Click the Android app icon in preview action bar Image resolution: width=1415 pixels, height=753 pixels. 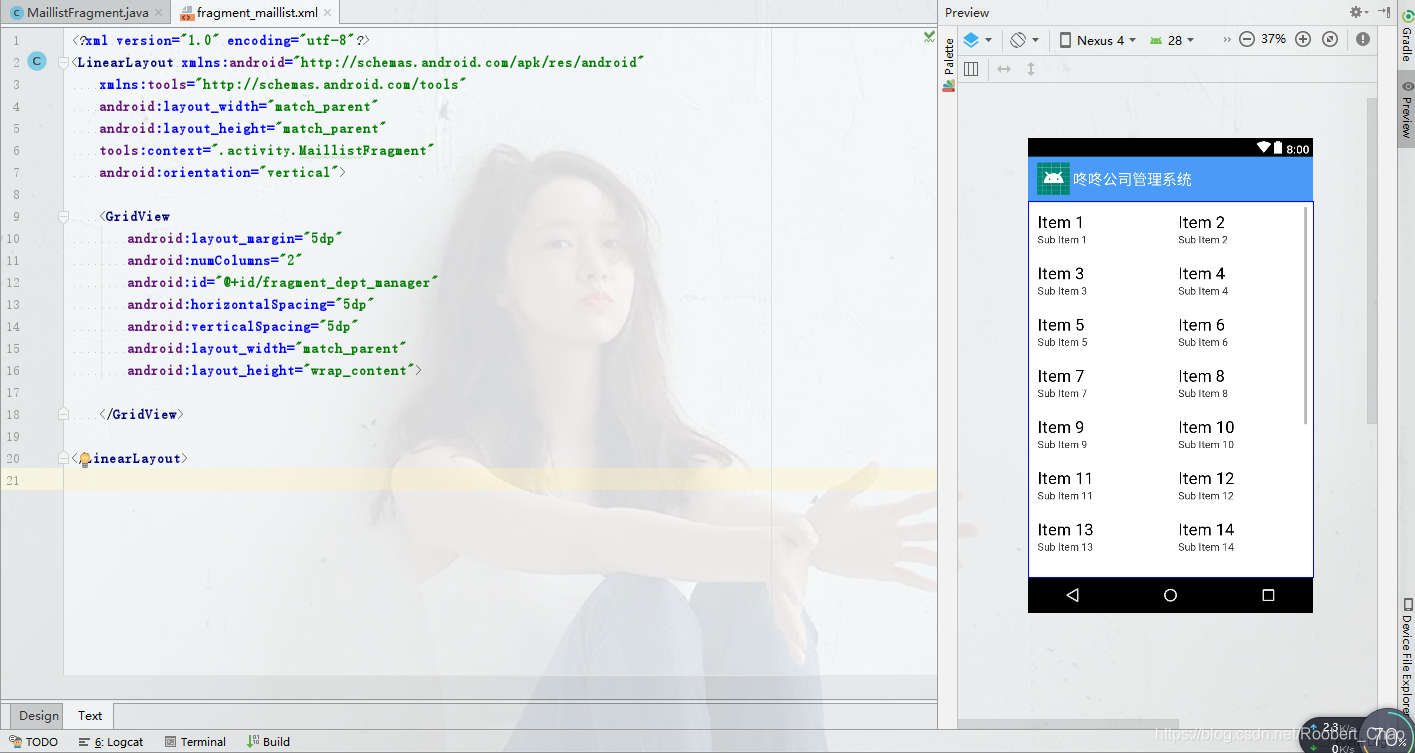pyautogui.click(x=1053, y=179)
